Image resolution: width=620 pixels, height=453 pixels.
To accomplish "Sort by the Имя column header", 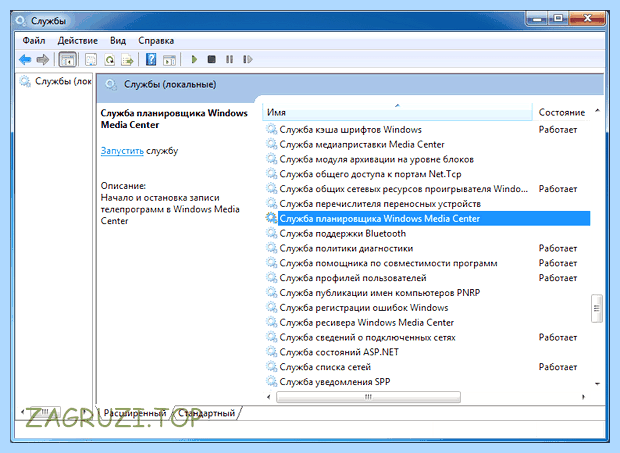I will pyautogui.click(x=397, y=112).
